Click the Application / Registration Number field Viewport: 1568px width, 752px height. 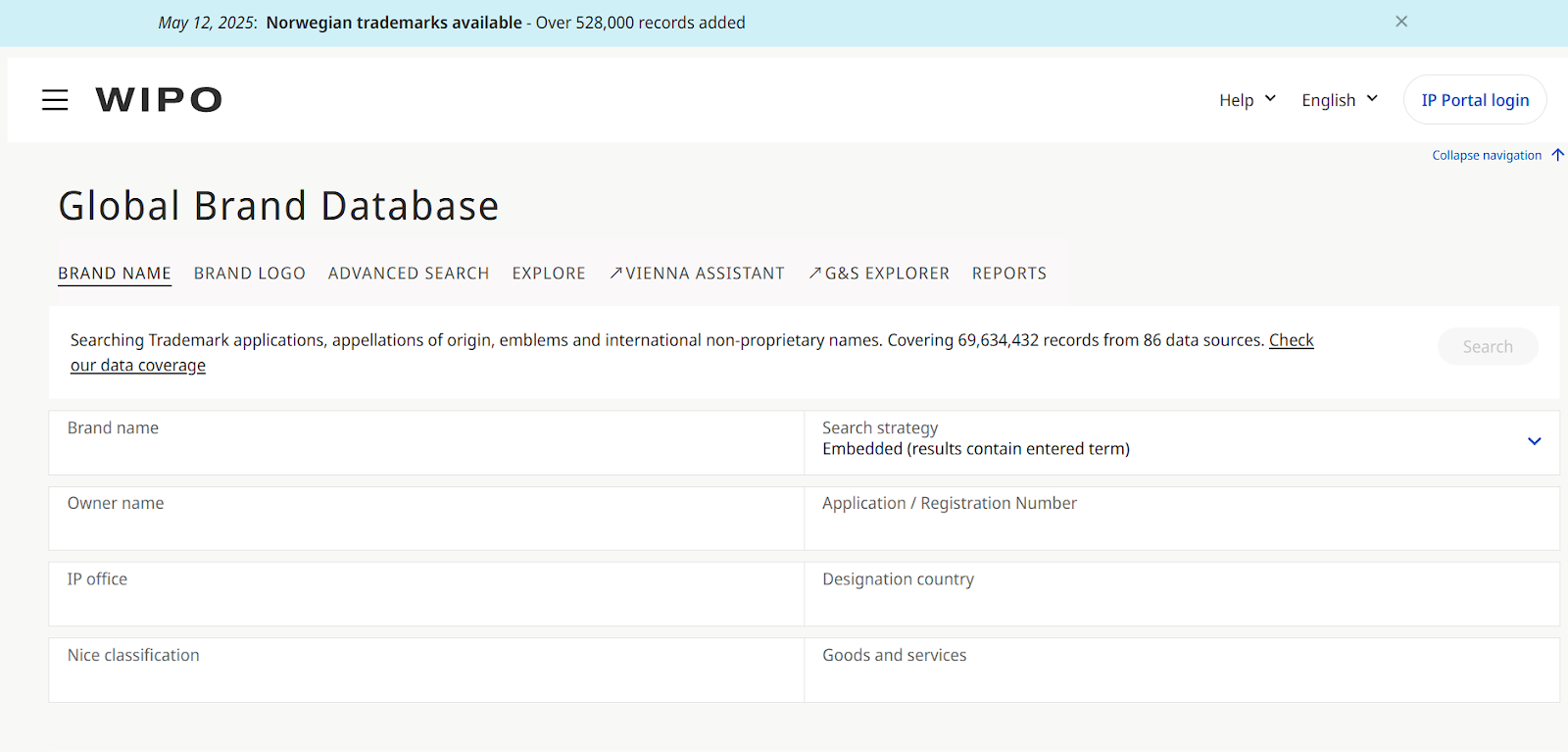1182,519
